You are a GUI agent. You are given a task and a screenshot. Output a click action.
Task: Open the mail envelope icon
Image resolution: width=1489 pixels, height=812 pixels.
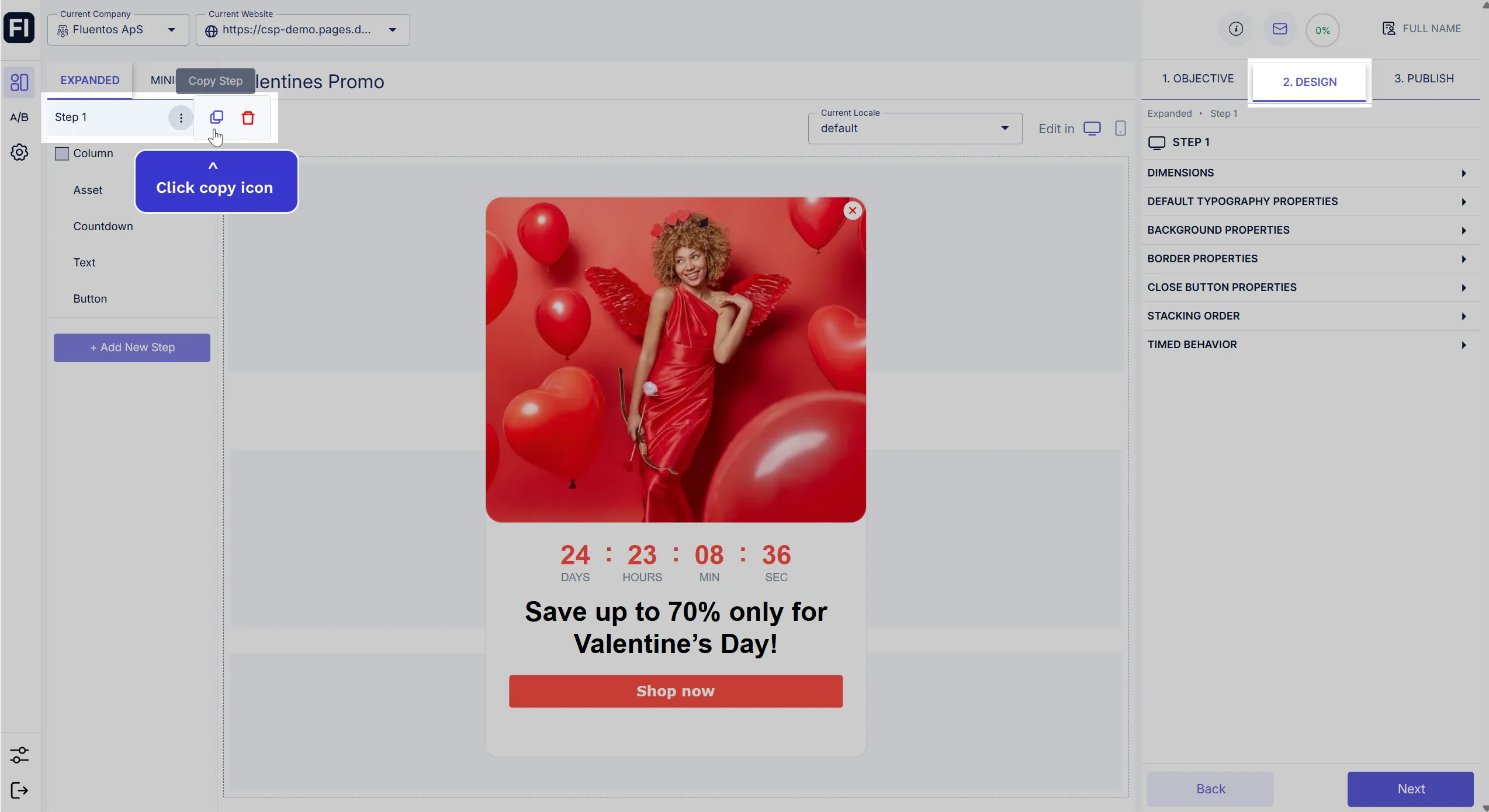[x=1279, y=29]
